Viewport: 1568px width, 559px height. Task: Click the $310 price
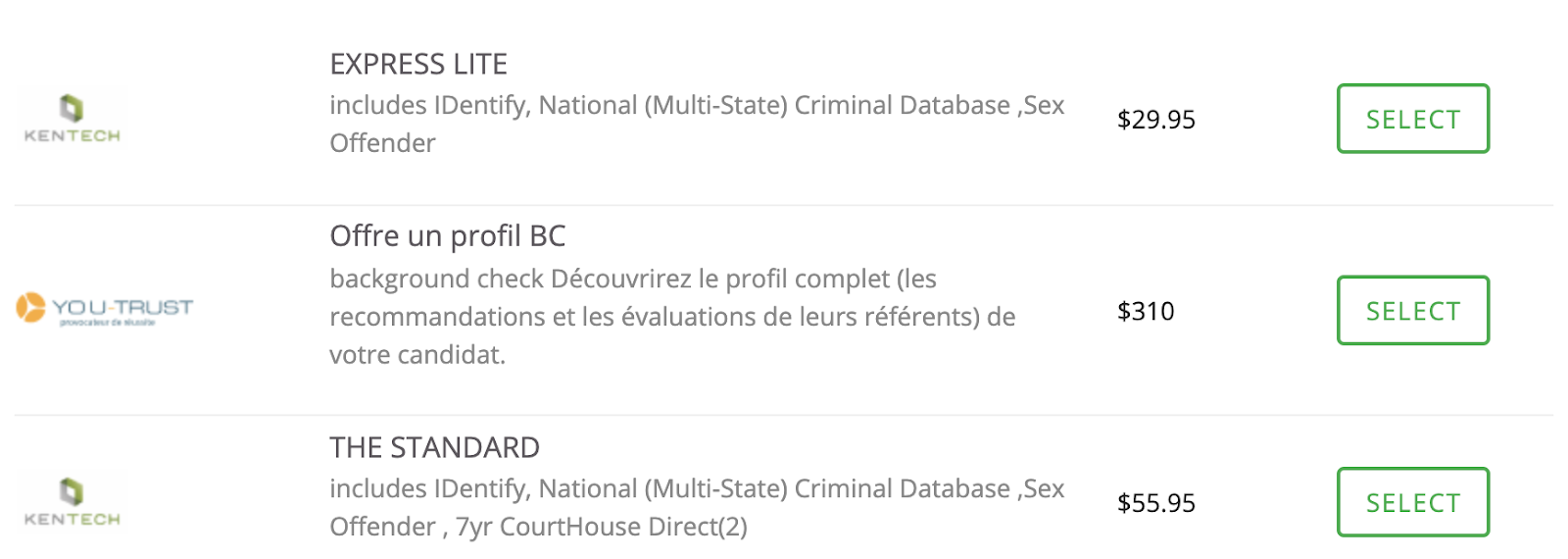pyautogui.click(x=1146, y=312)
